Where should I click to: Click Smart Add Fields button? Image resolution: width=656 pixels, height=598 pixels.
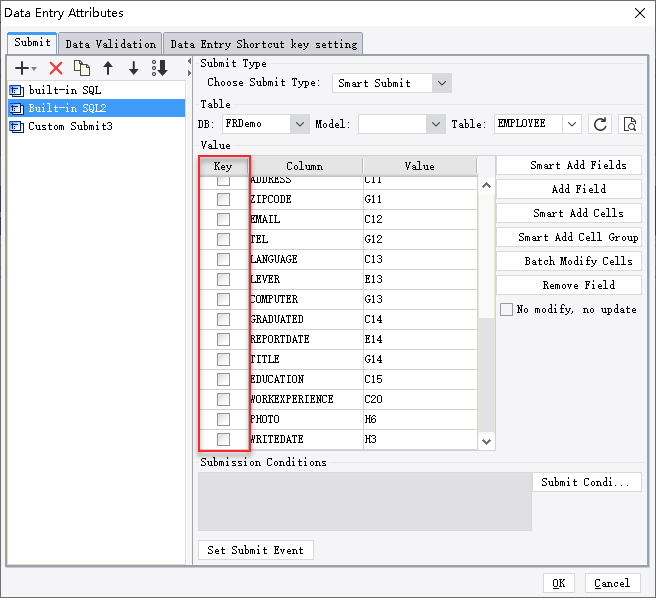click(x=569, y=165)
